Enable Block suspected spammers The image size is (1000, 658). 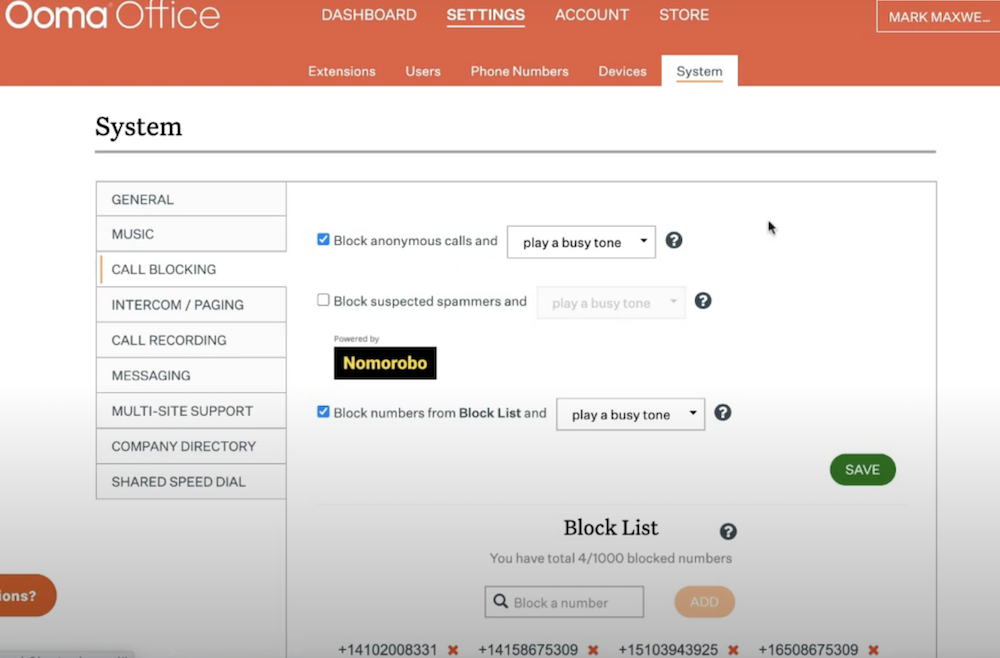point(324,299)
